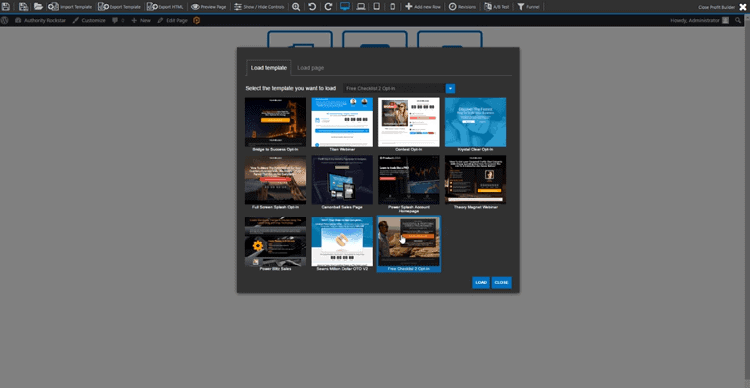Click Export HTML in the toolbar
The image size is (750, 388).
click(165, 7)
